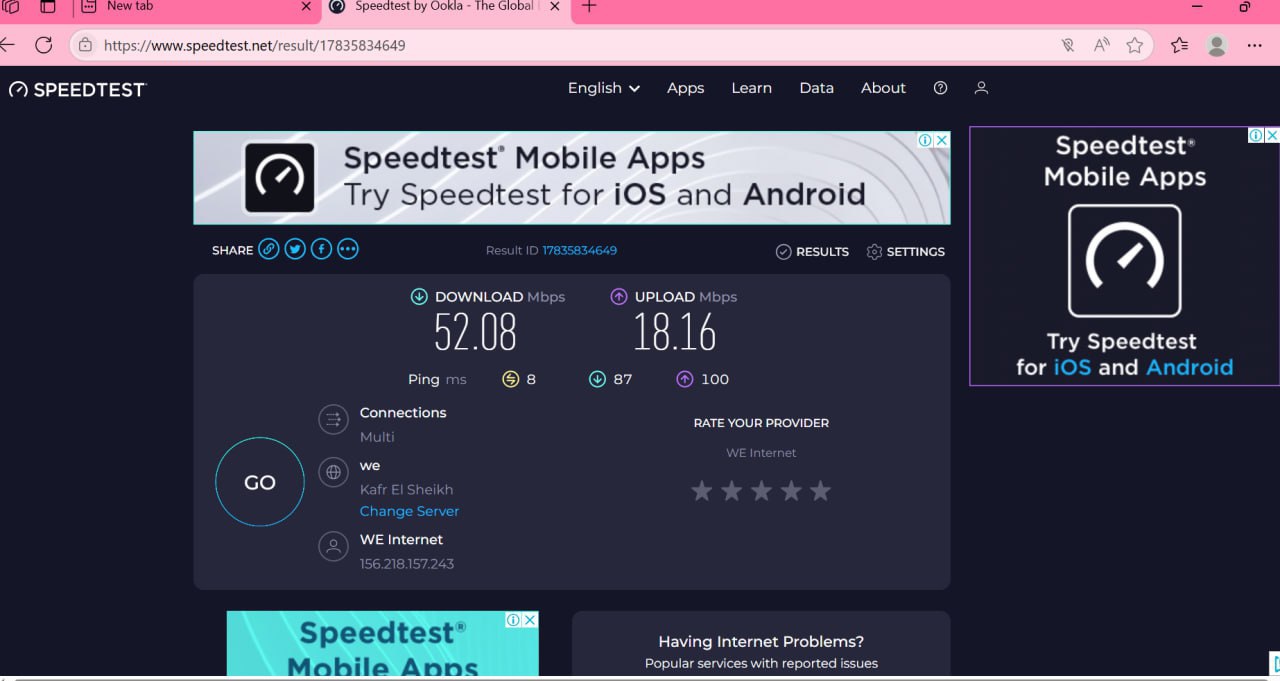Click the address bar URL field
Image resolution: width=1280 pixels, height=681 pixels.
tap(560, 45)
